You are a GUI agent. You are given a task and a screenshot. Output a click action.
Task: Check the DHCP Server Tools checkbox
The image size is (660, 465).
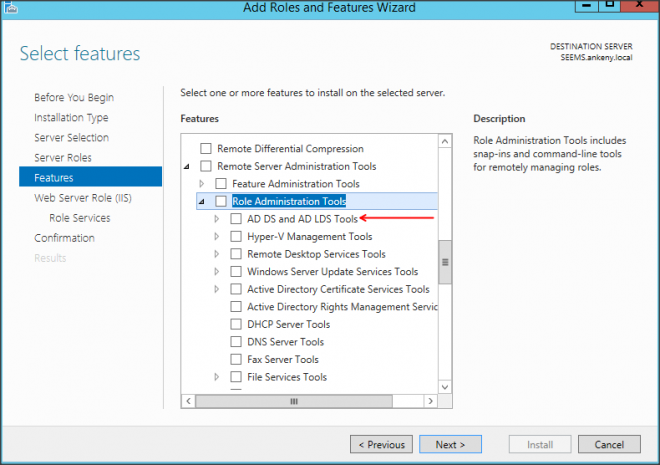coord(236,324)
